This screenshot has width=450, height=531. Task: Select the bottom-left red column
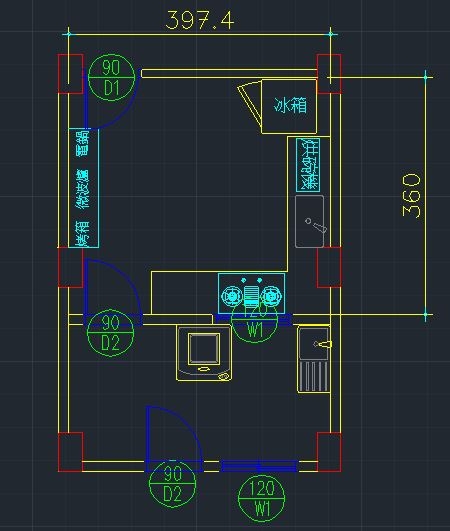click(70, 452)
